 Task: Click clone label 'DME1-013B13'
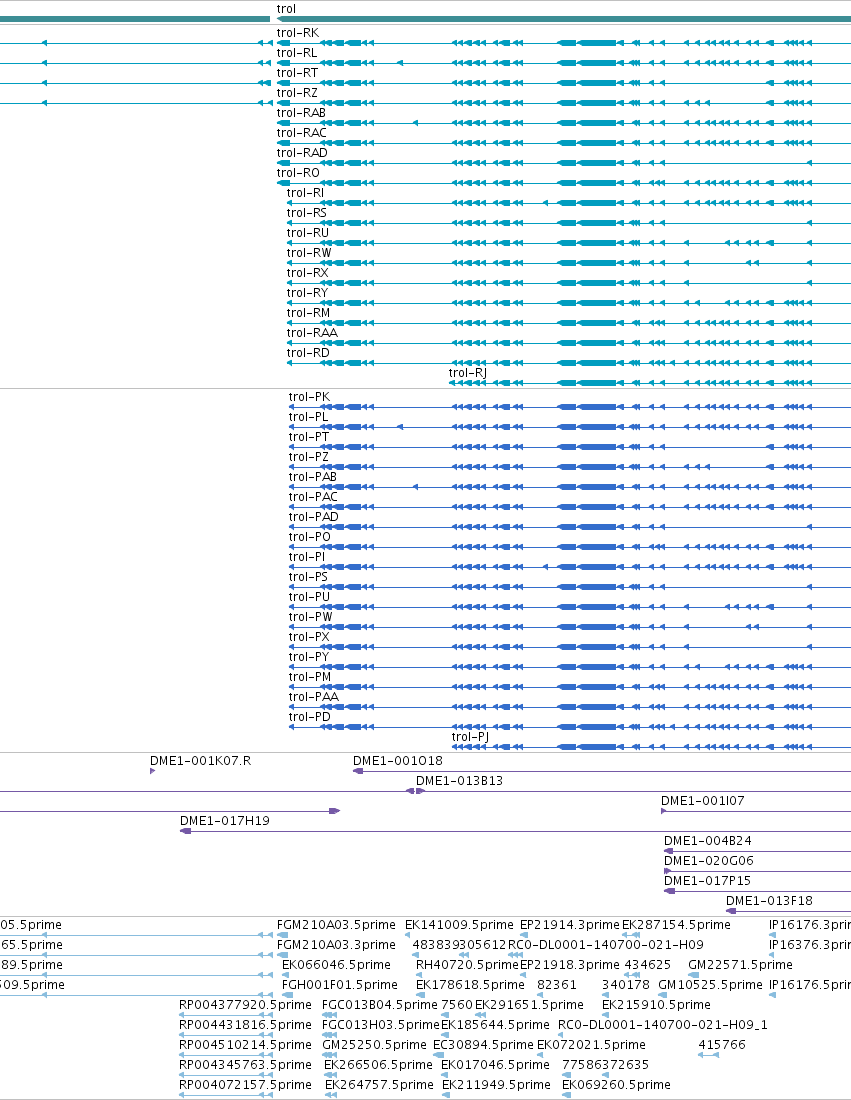point(460,781)
